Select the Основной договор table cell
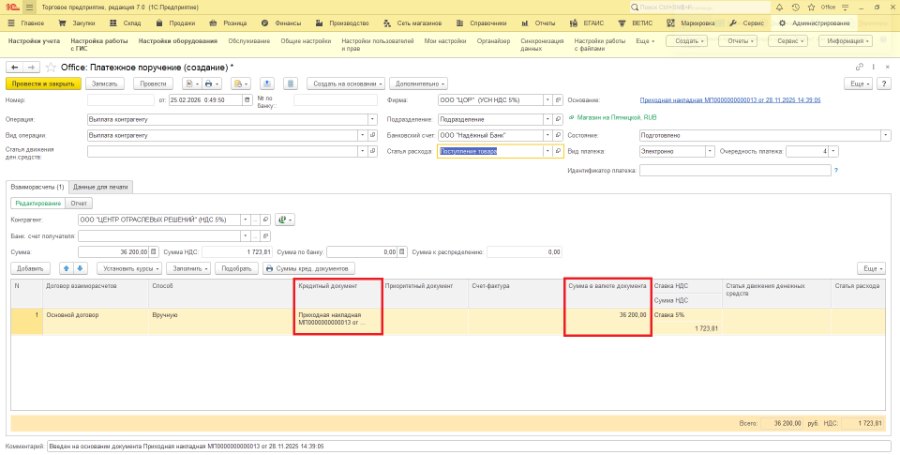The image size is (900, 455). (95, 322)
